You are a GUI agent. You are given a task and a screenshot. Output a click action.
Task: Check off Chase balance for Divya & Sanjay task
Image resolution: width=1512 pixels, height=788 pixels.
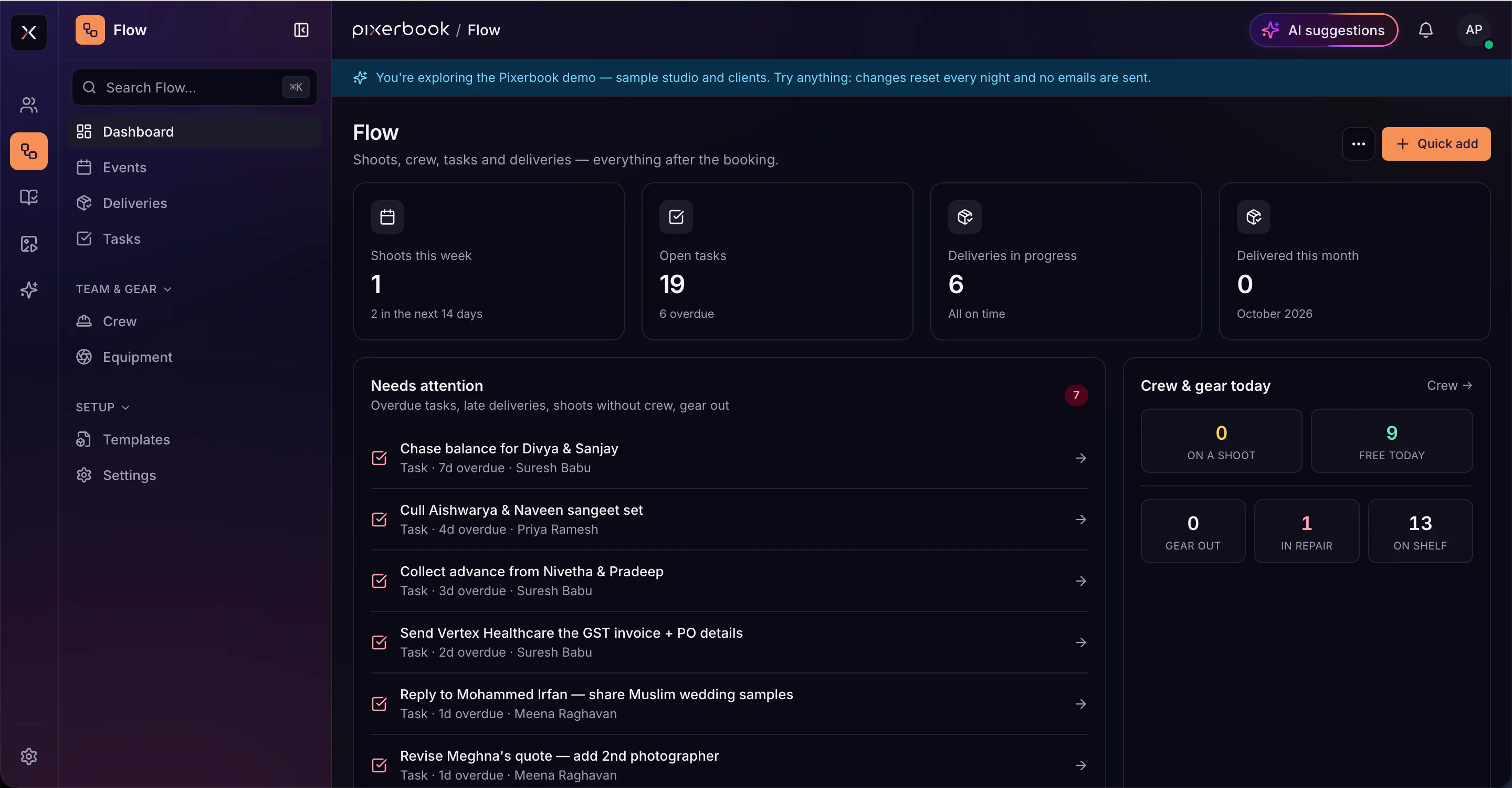(380, 458)
